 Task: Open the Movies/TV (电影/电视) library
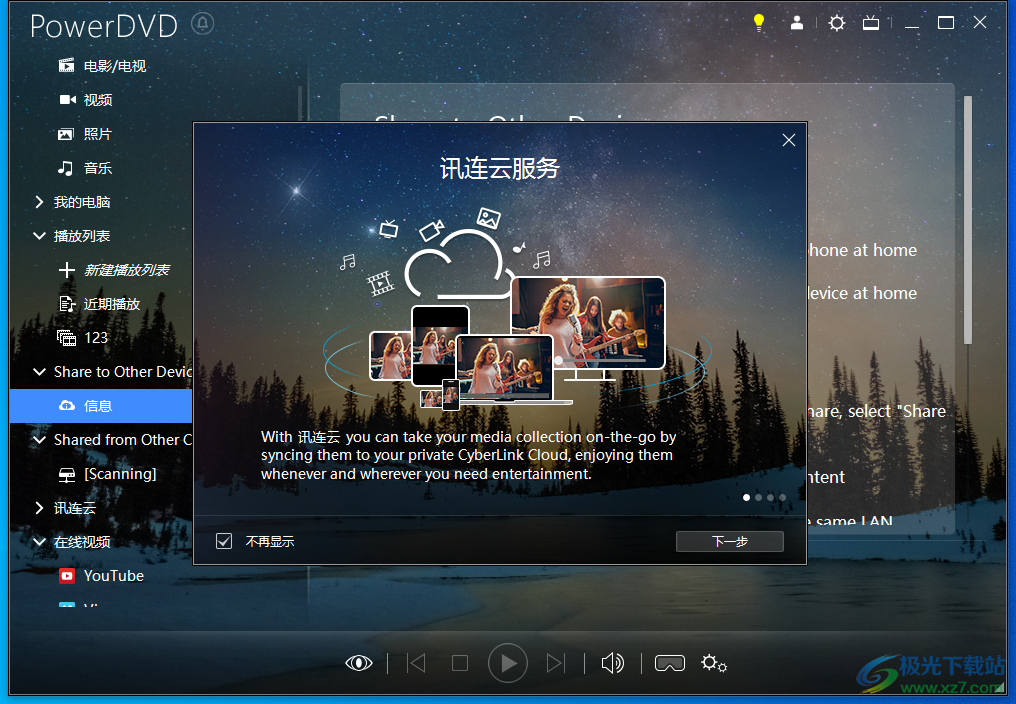click(102, 65)
